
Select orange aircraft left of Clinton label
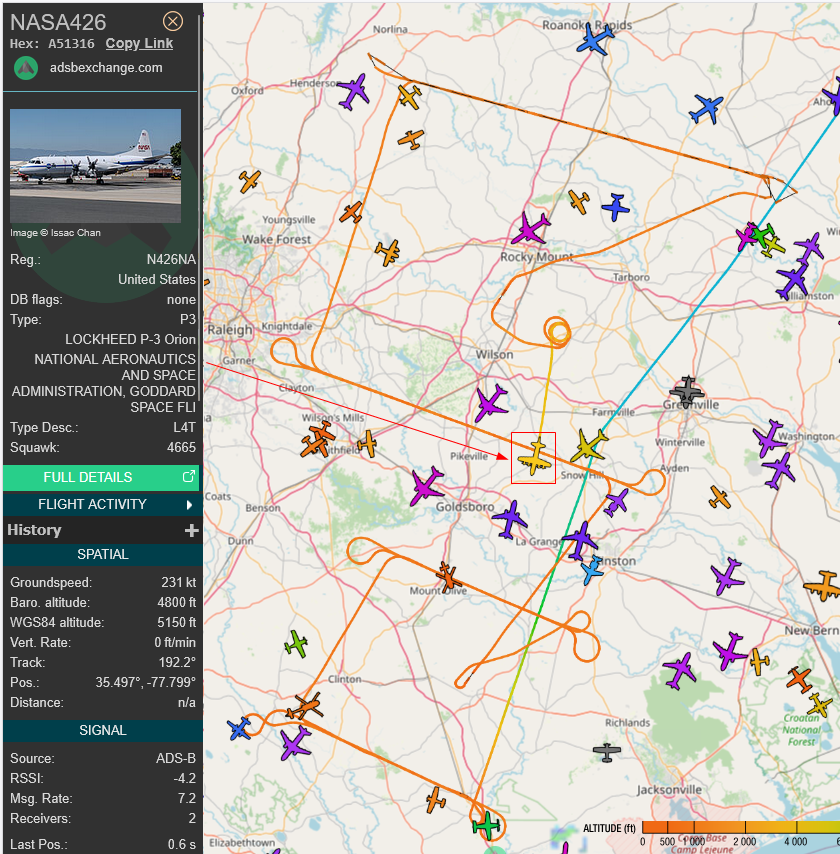coord(305,707)
